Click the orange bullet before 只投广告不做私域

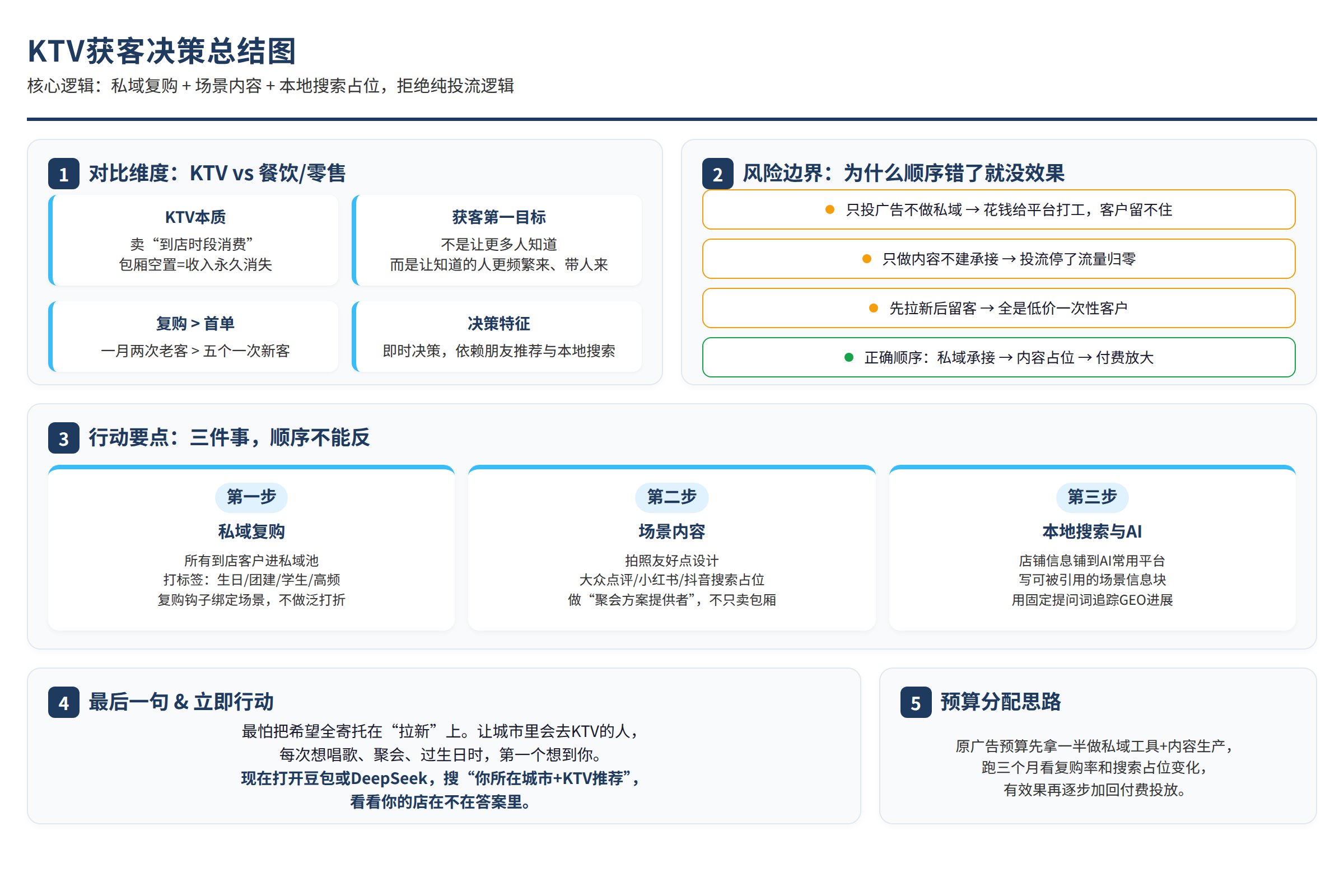coord(830,209)
